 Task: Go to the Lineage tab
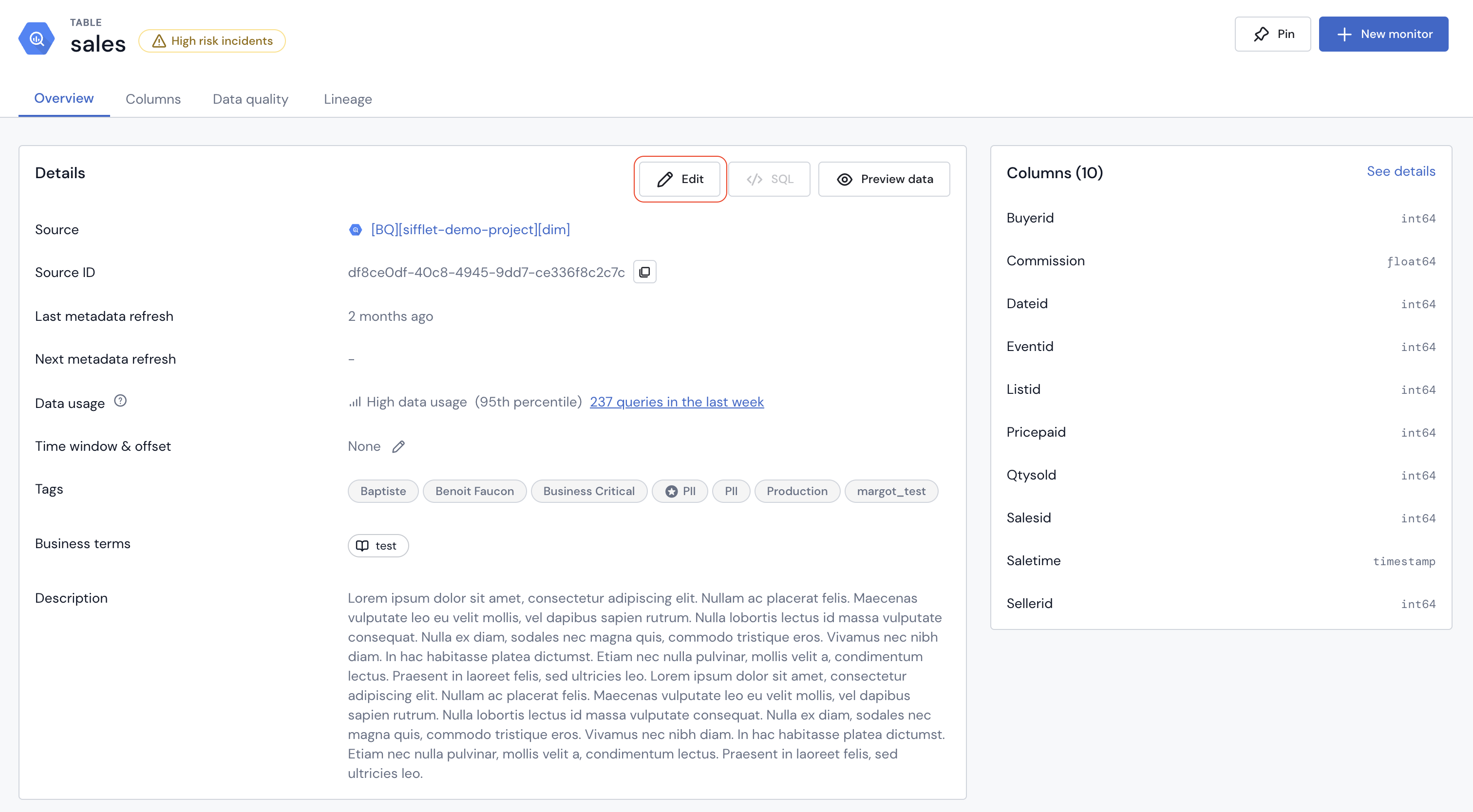348,99
